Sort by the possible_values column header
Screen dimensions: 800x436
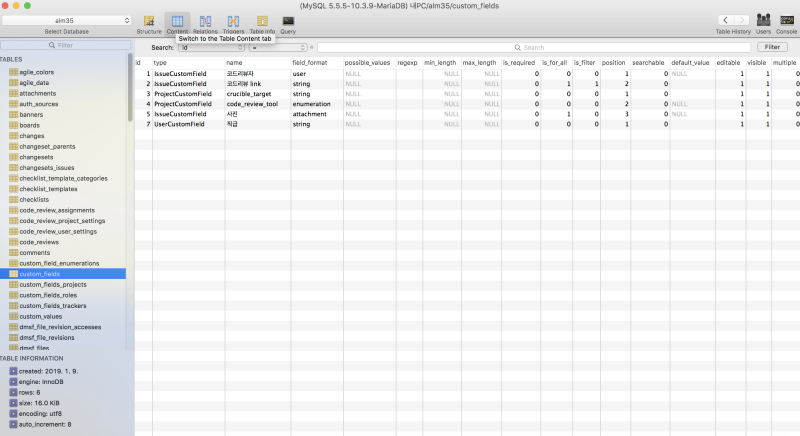pyautogui.click(x=369, y=63)
